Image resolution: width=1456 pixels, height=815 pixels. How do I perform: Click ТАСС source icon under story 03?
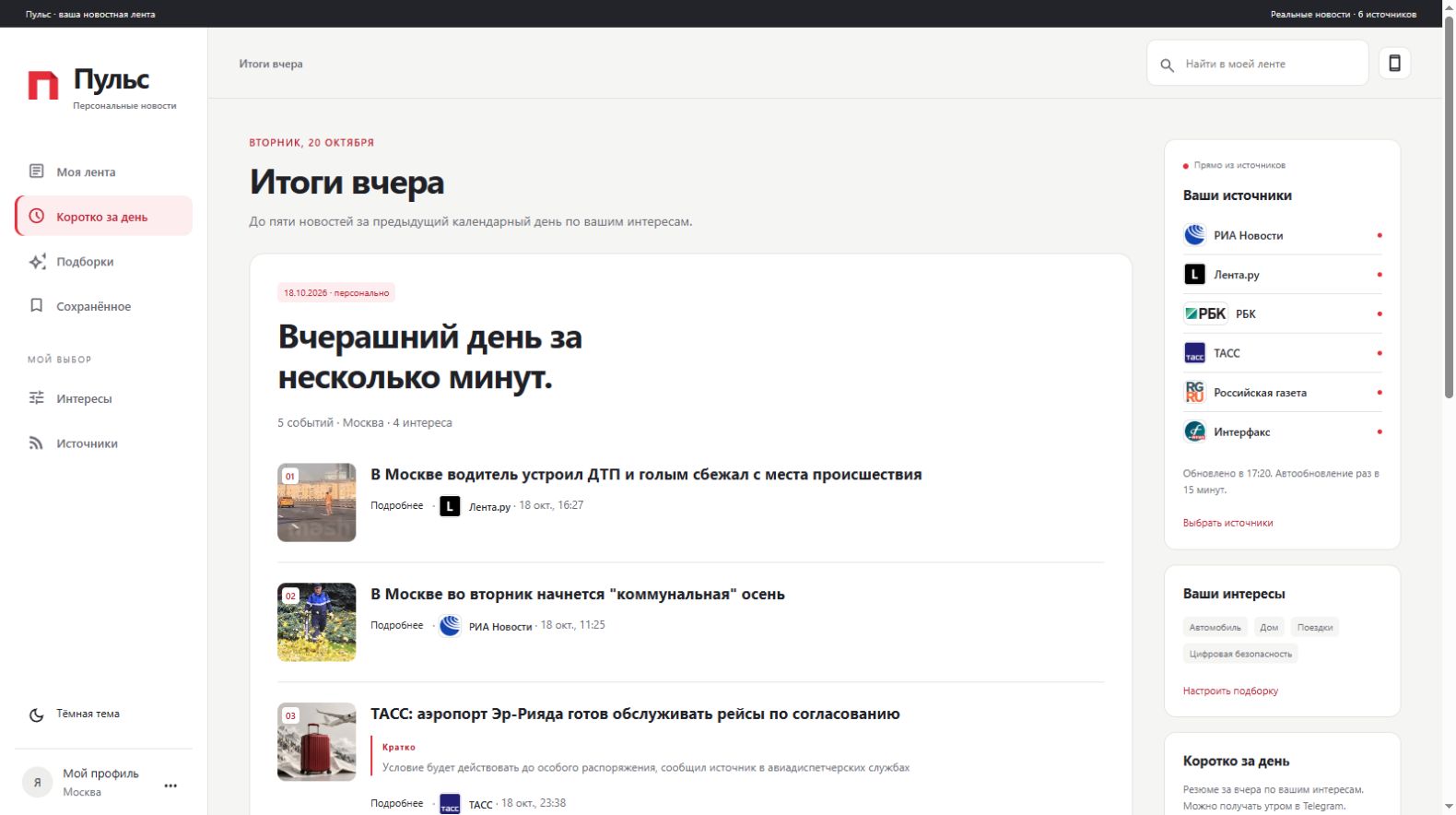450,804
